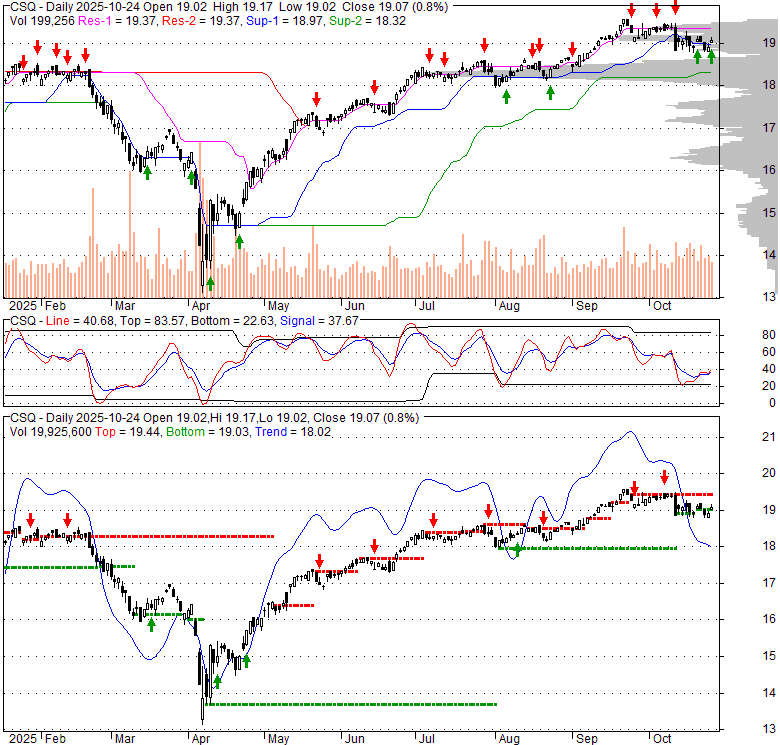The image size is (780, 745).
Task: Select the Bottom = 22.63 indicator label
Action: [x=232, y=321]
